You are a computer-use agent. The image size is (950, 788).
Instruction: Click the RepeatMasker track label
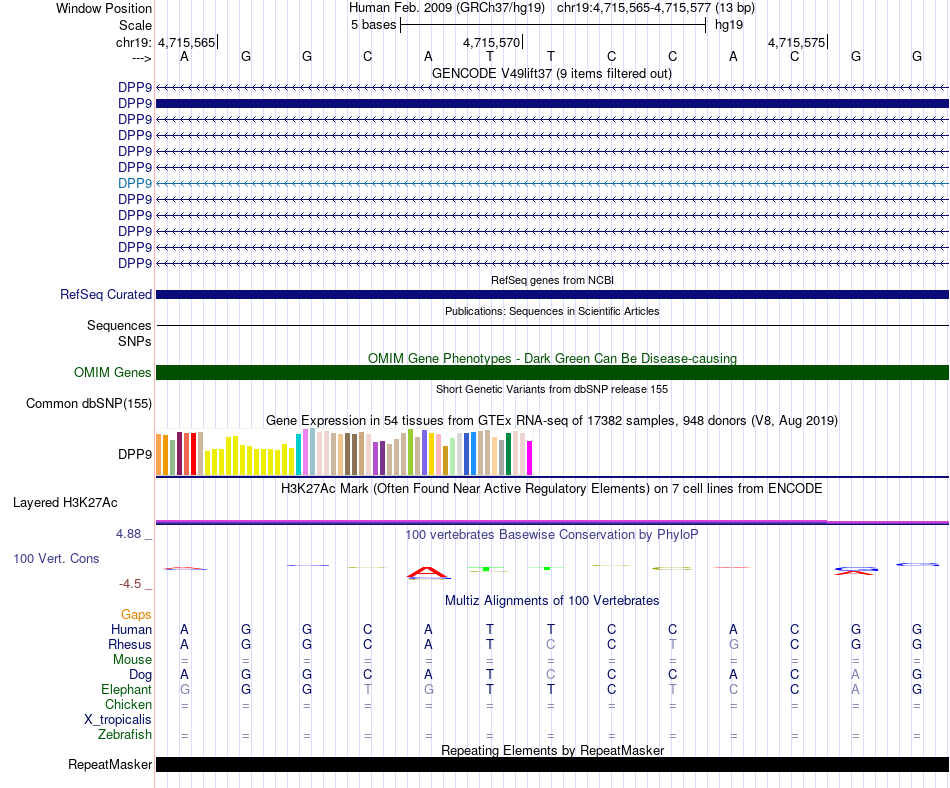[x=110, y=764]
